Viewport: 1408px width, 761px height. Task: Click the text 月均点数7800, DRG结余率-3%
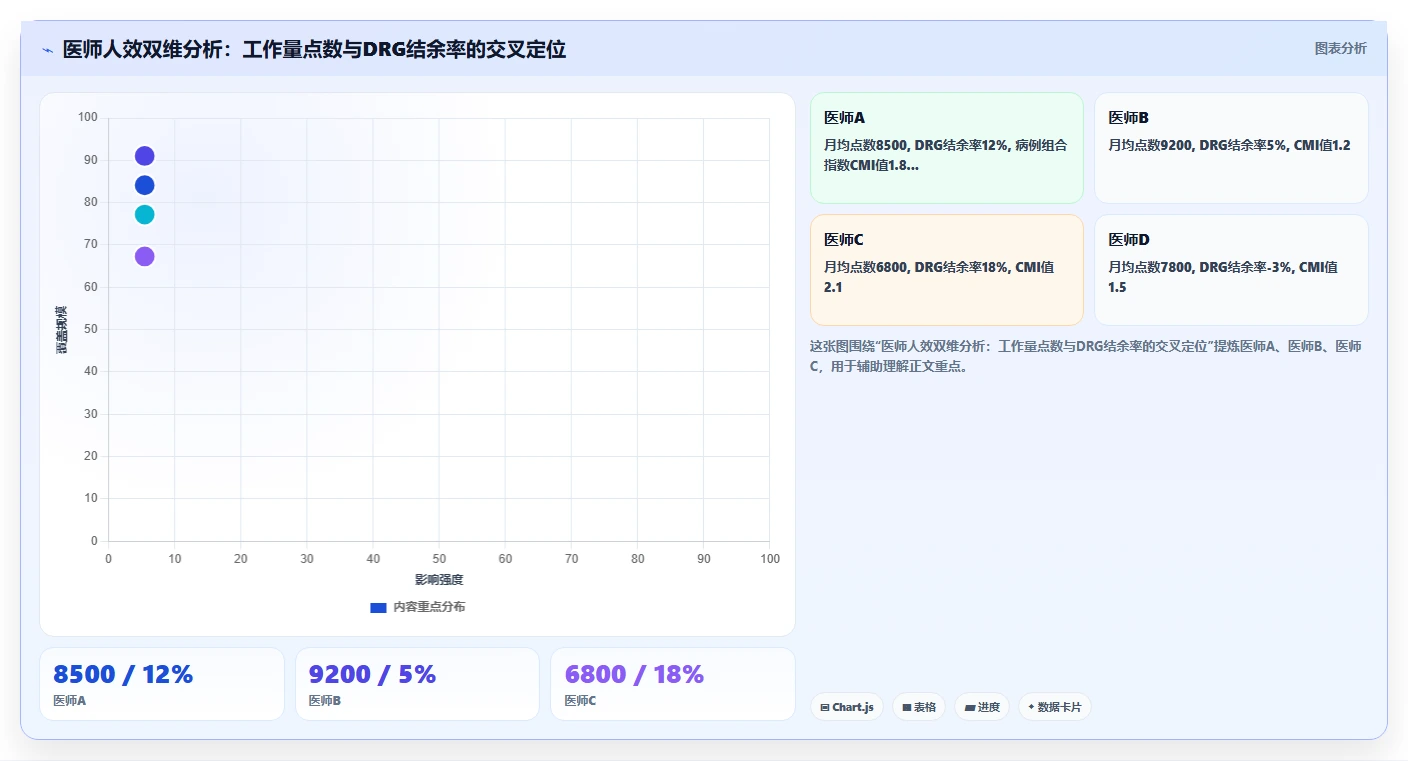tap(1199, 267)
